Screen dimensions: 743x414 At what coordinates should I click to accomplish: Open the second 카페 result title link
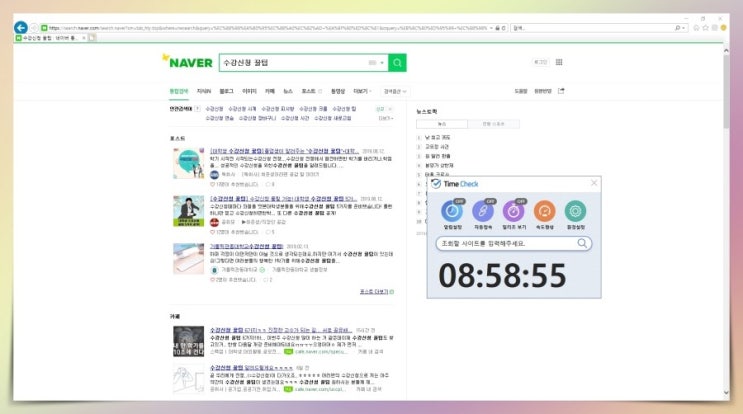(252, 368)
